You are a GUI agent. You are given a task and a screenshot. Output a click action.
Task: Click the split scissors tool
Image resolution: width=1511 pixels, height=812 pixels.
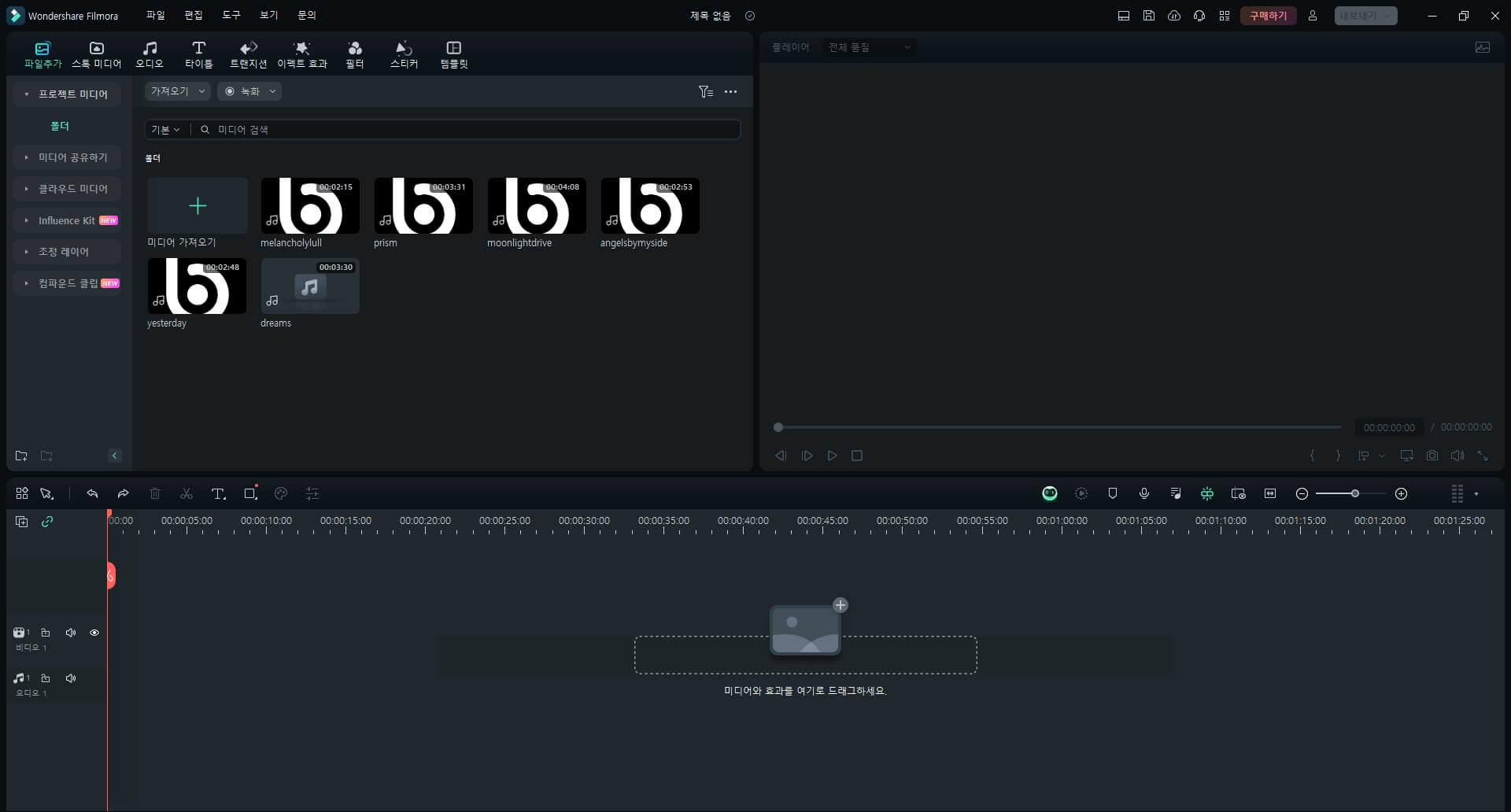pyautogui.click(x=187, y=493)
